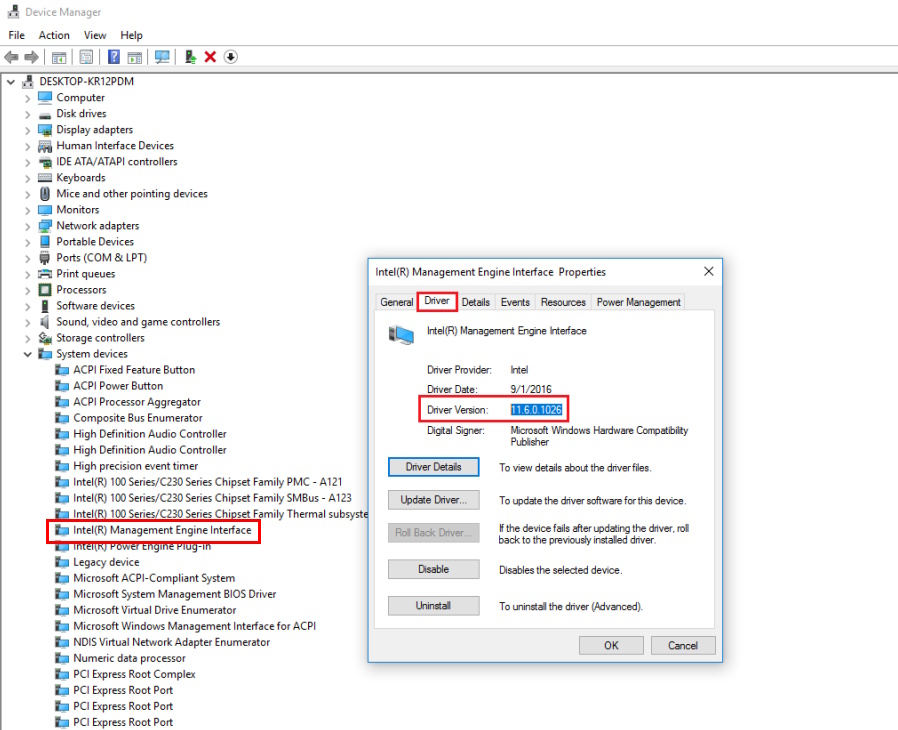Screen dimensions: 898x730
Task: Select Legacy device entry
Action: point(97,563)
